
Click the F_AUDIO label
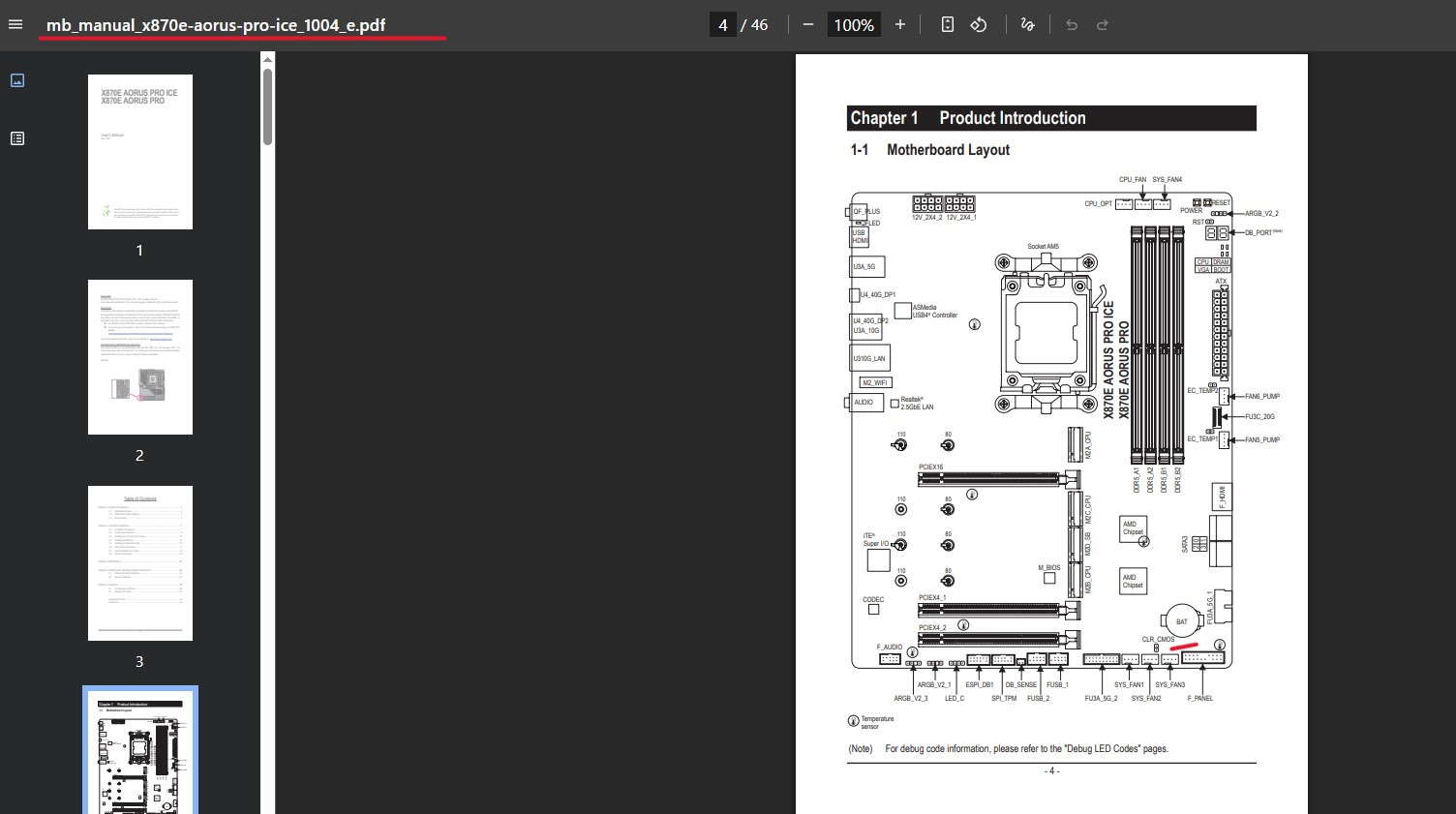[890, 648]
